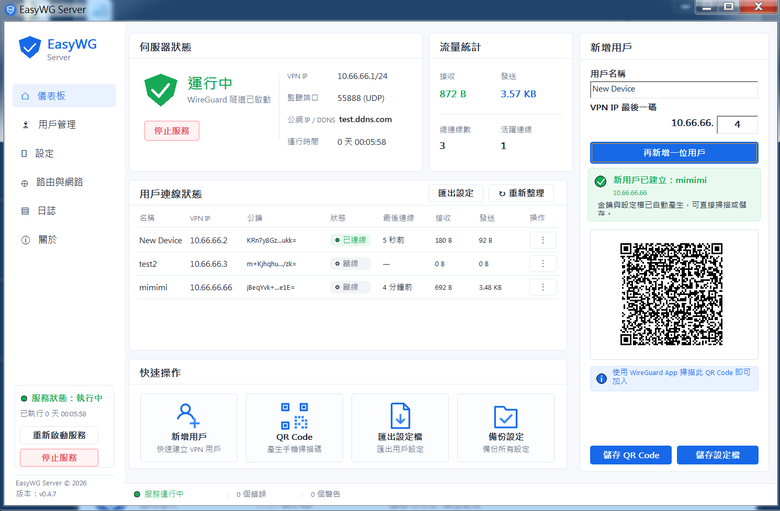Click the generated QR code image

click(x=672, y=294)
